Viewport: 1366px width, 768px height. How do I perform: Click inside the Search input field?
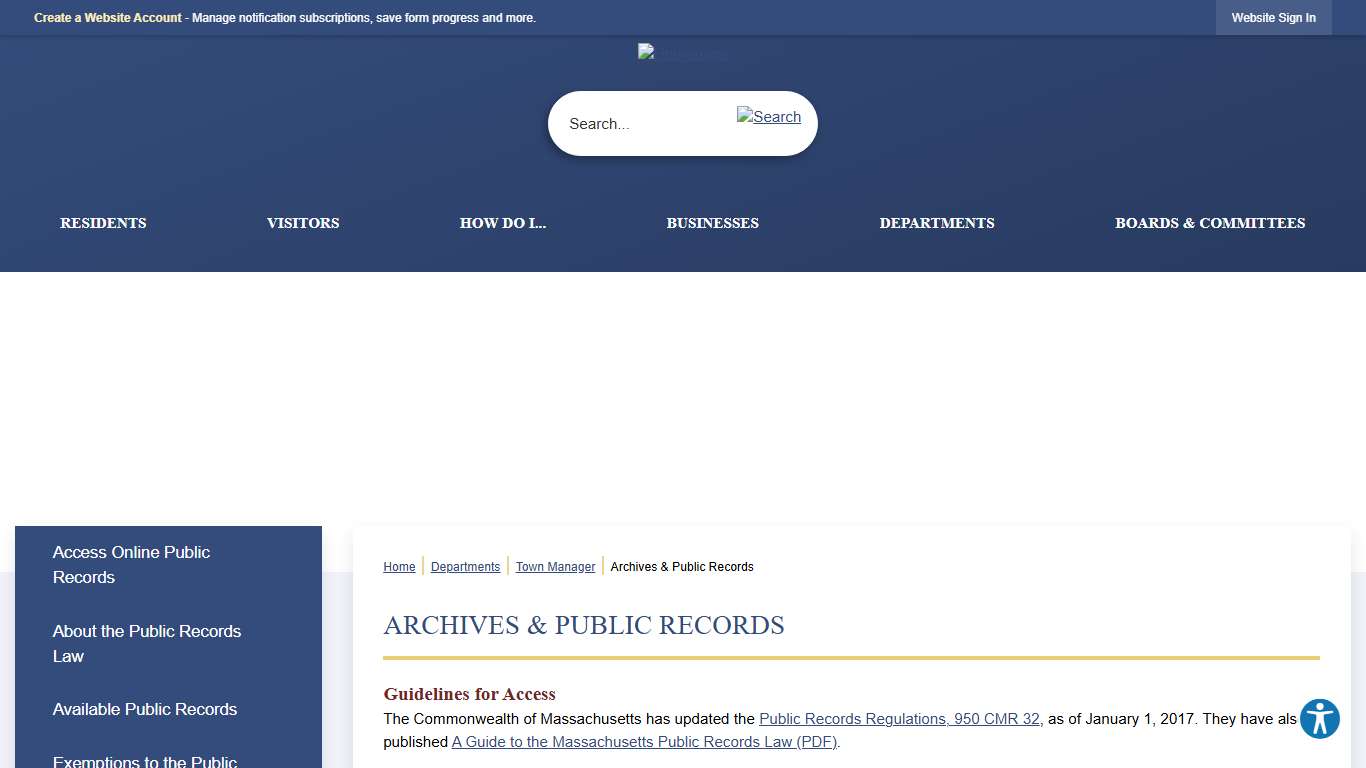(x=640, y=123)
